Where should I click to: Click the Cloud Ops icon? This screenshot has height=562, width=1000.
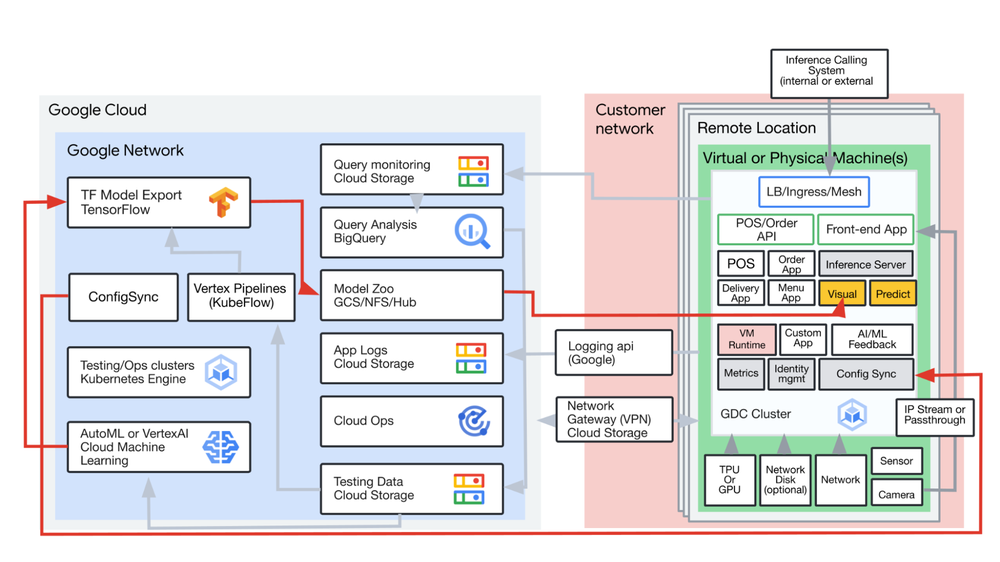pyautogui.click(x=473, y=421)
